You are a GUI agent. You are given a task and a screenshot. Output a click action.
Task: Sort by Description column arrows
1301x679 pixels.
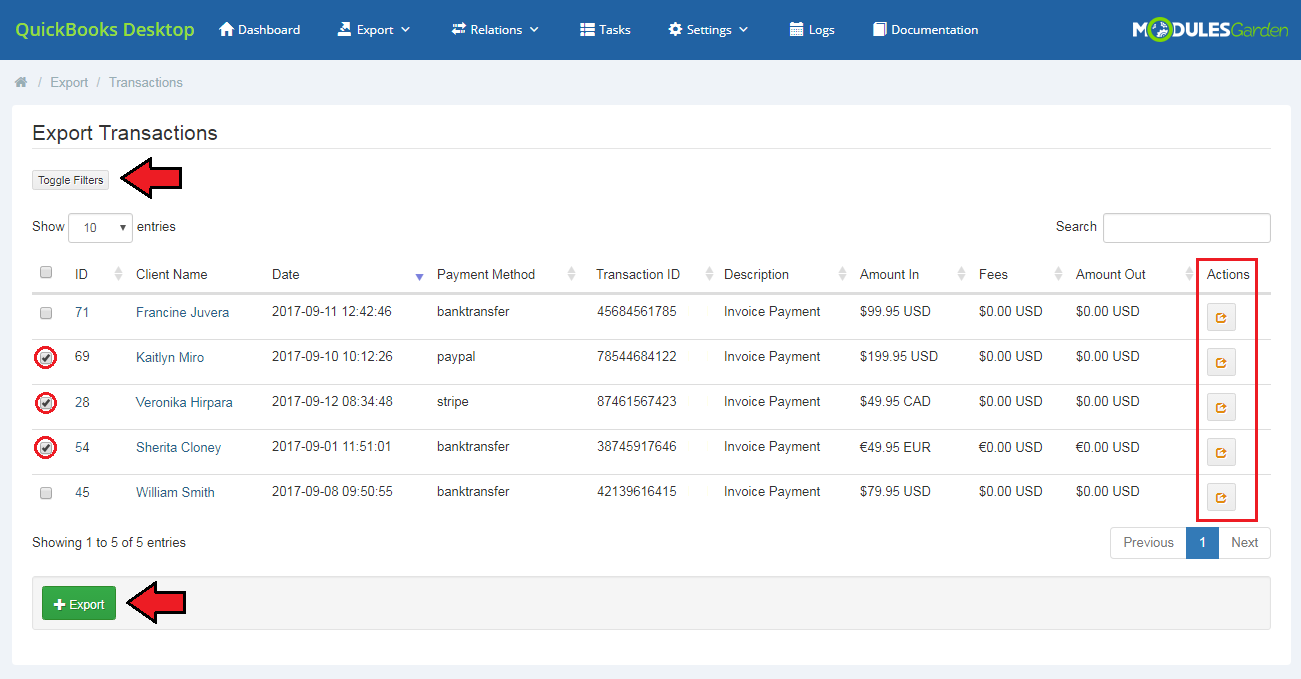pos(844,274)
